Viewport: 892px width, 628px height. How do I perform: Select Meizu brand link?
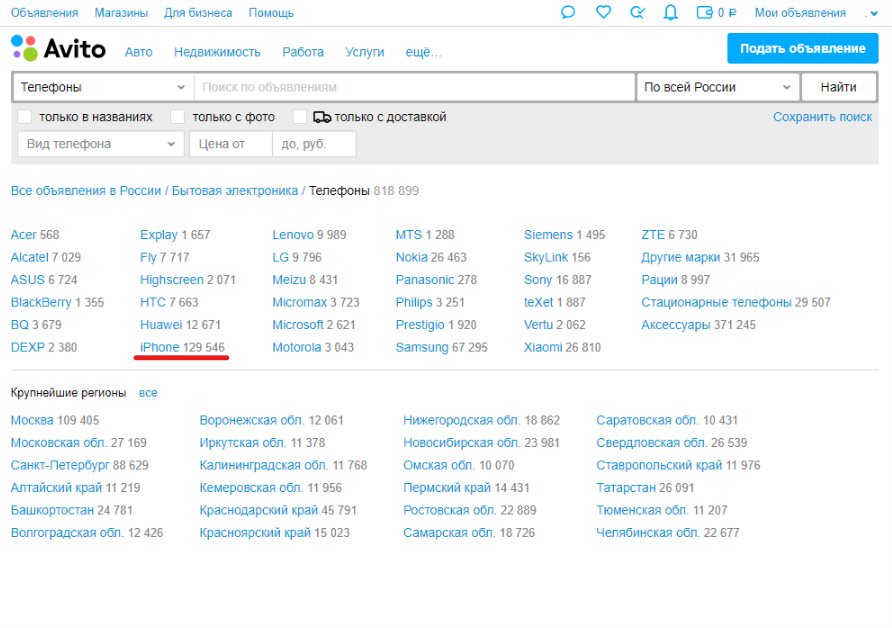[x=289, y=280]
